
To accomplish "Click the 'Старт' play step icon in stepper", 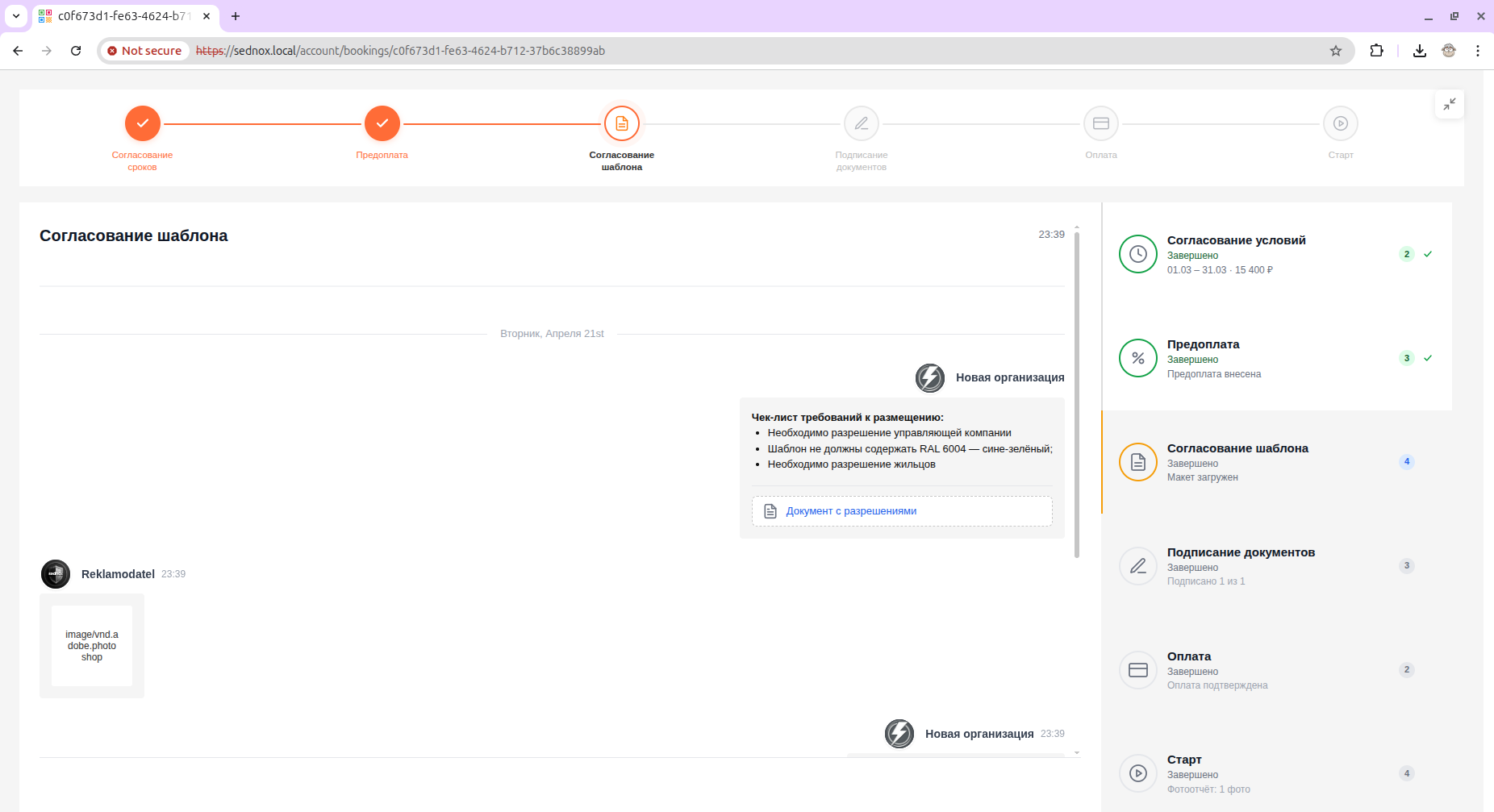I will pos(1341,123).
